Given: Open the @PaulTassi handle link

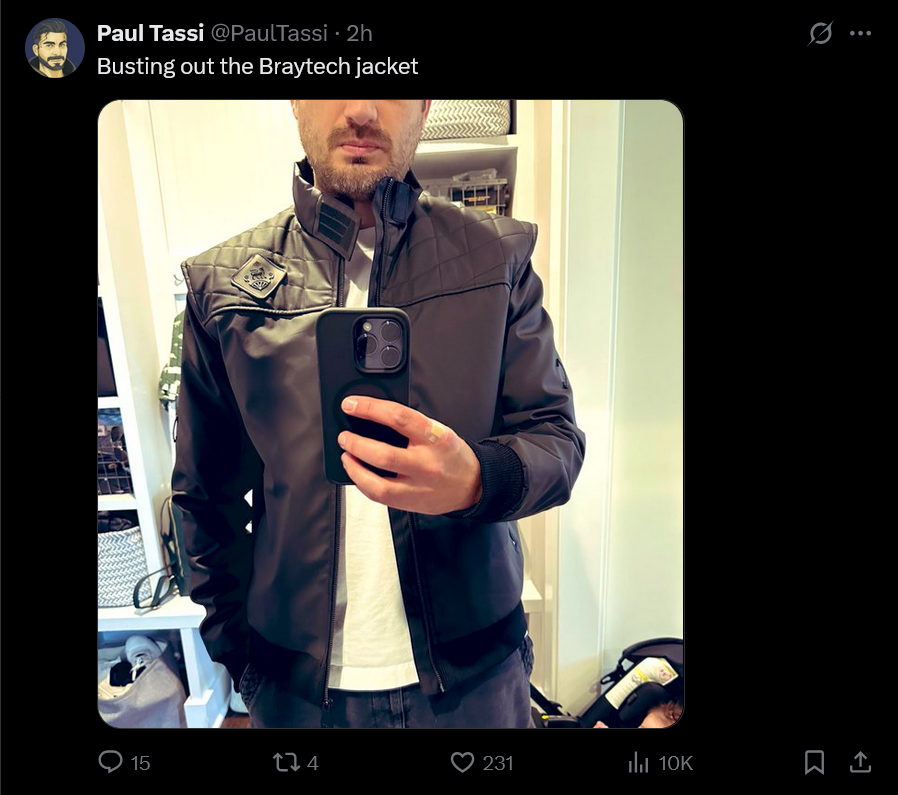Looking at the screenshot, I should coord(269,33).
